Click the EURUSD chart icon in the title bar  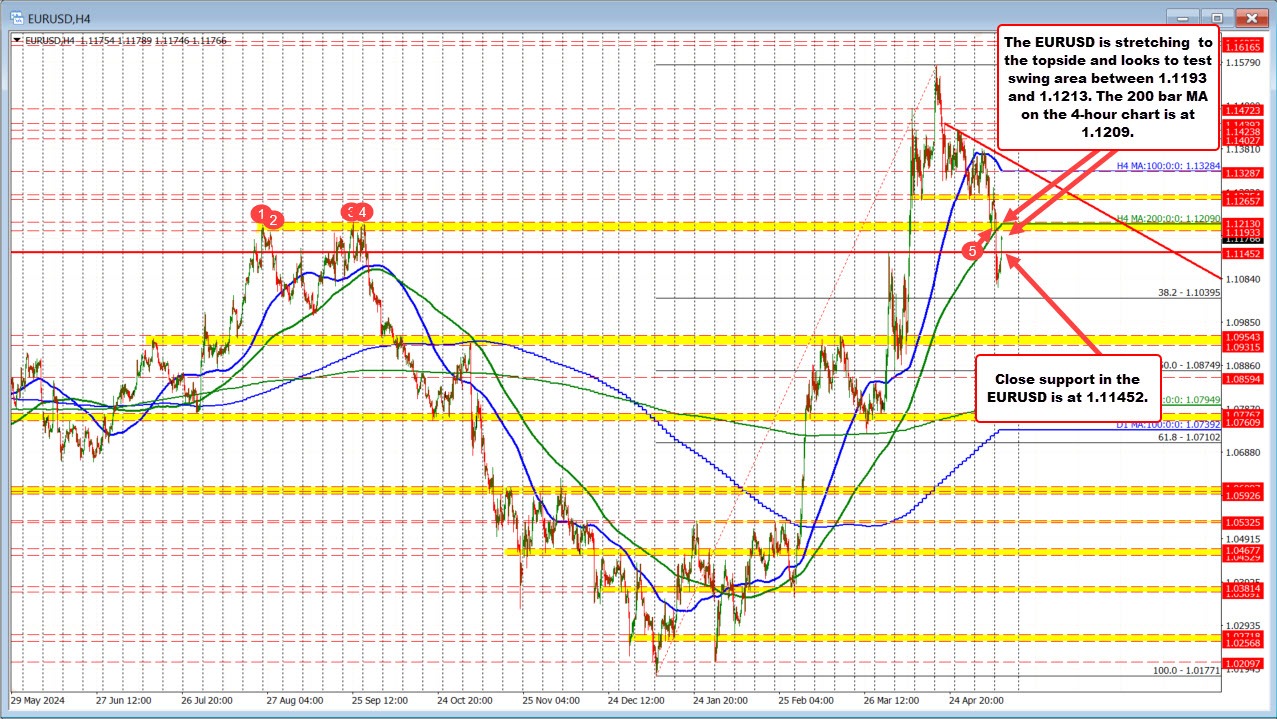pos(18,18)
